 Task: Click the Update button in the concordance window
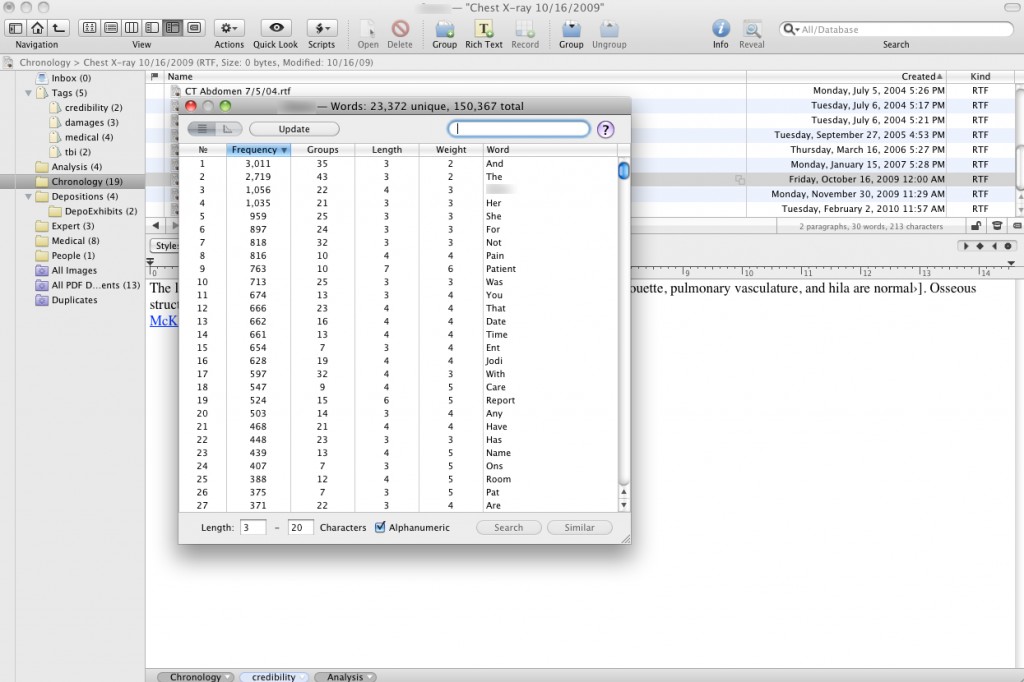[x=294, y=128]
